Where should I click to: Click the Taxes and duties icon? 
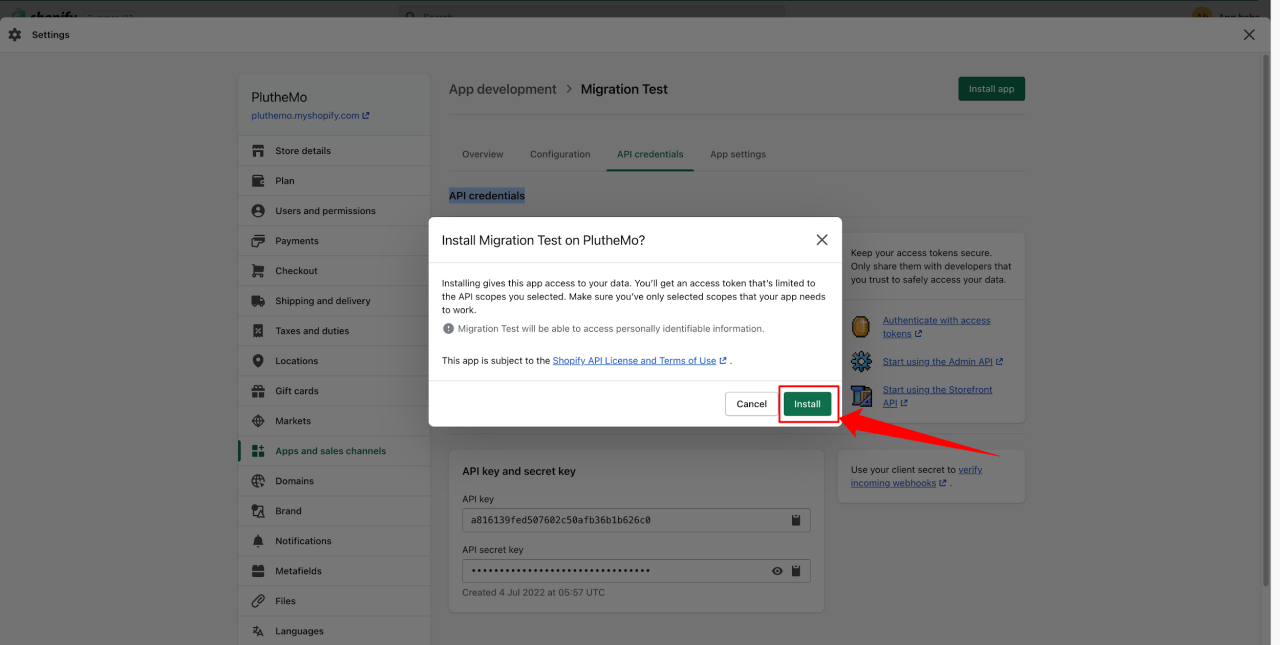click(258, 331)
